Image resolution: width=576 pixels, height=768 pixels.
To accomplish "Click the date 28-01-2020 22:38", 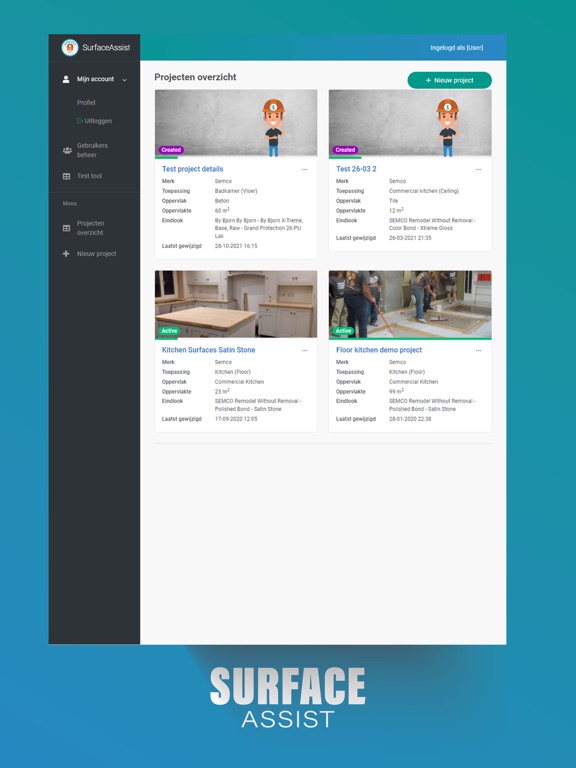I will (410, 419).
